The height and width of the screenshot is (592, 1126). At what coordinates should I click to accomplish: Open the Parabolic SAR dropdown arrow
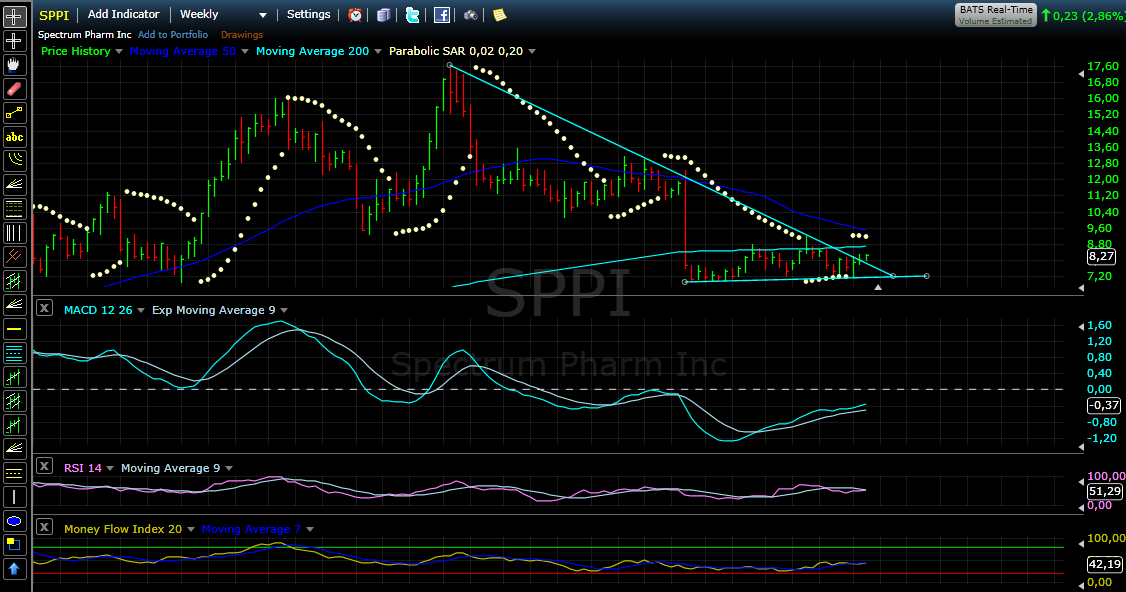(532, 52)
